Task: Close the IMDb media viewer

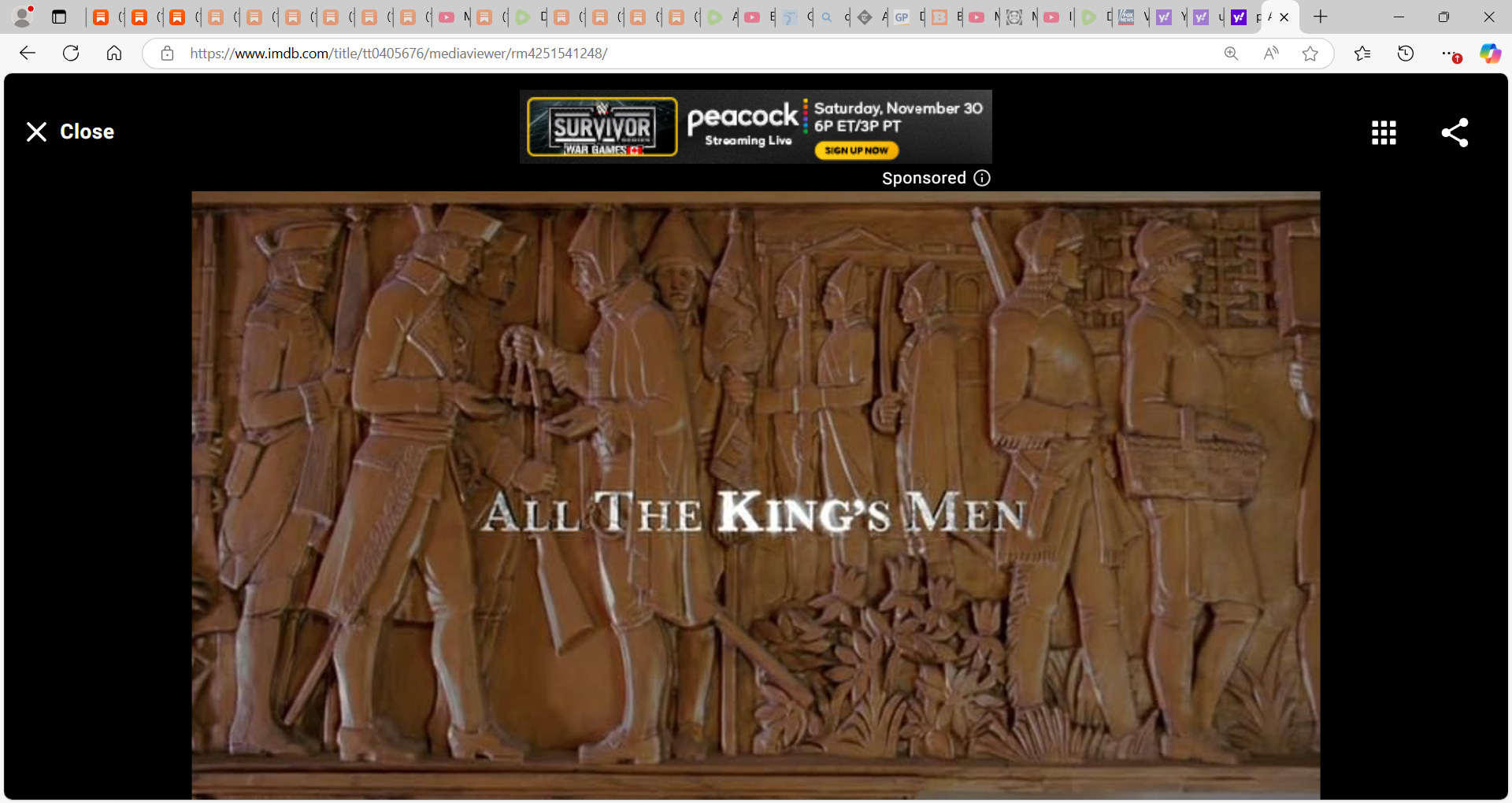Action: tap(70, 131)
